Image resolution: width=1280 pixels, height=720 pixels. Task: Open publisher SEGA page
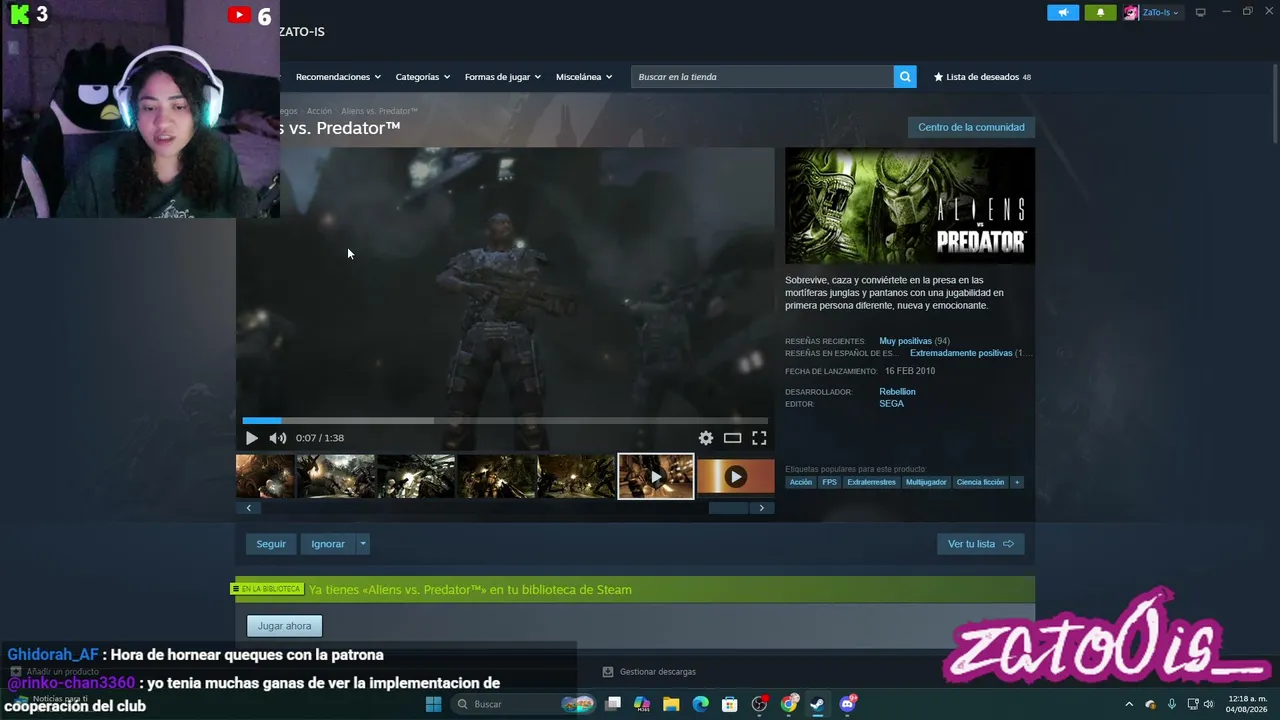pos(891,404)
